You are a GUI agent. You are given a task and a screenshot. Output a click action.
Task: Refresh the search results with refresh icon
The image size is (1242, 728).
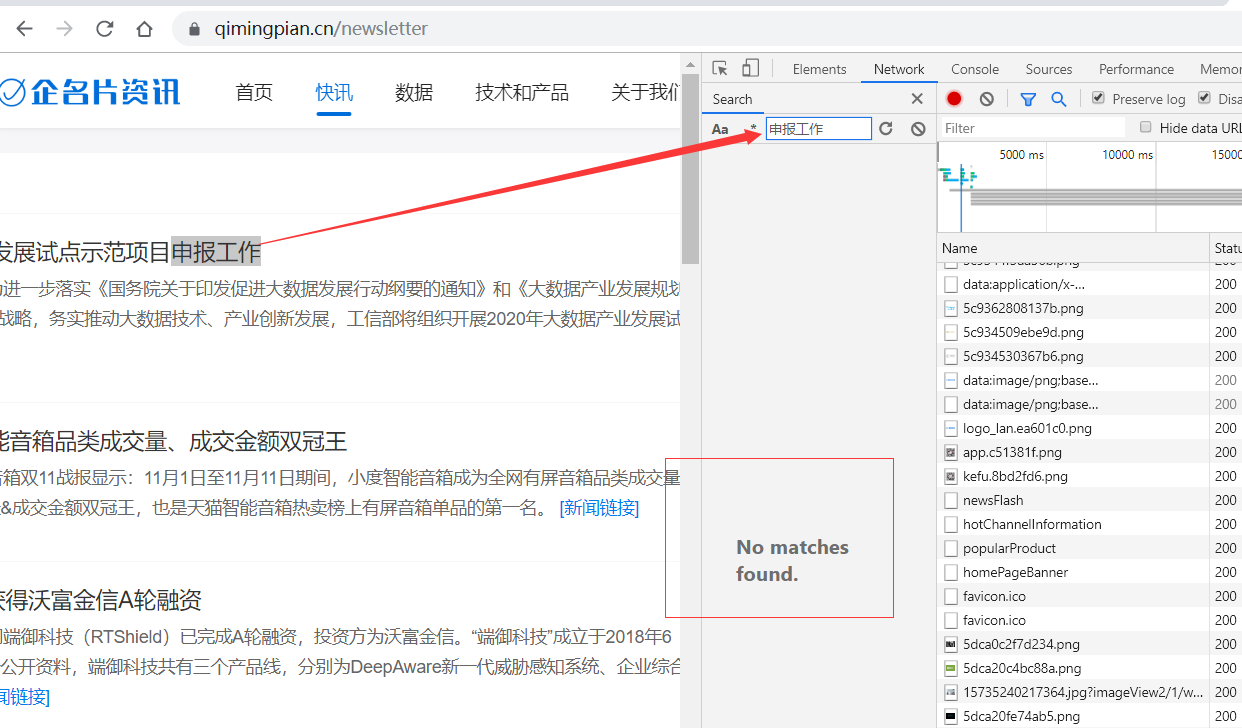pyautogui.click(x=885, y=128)
